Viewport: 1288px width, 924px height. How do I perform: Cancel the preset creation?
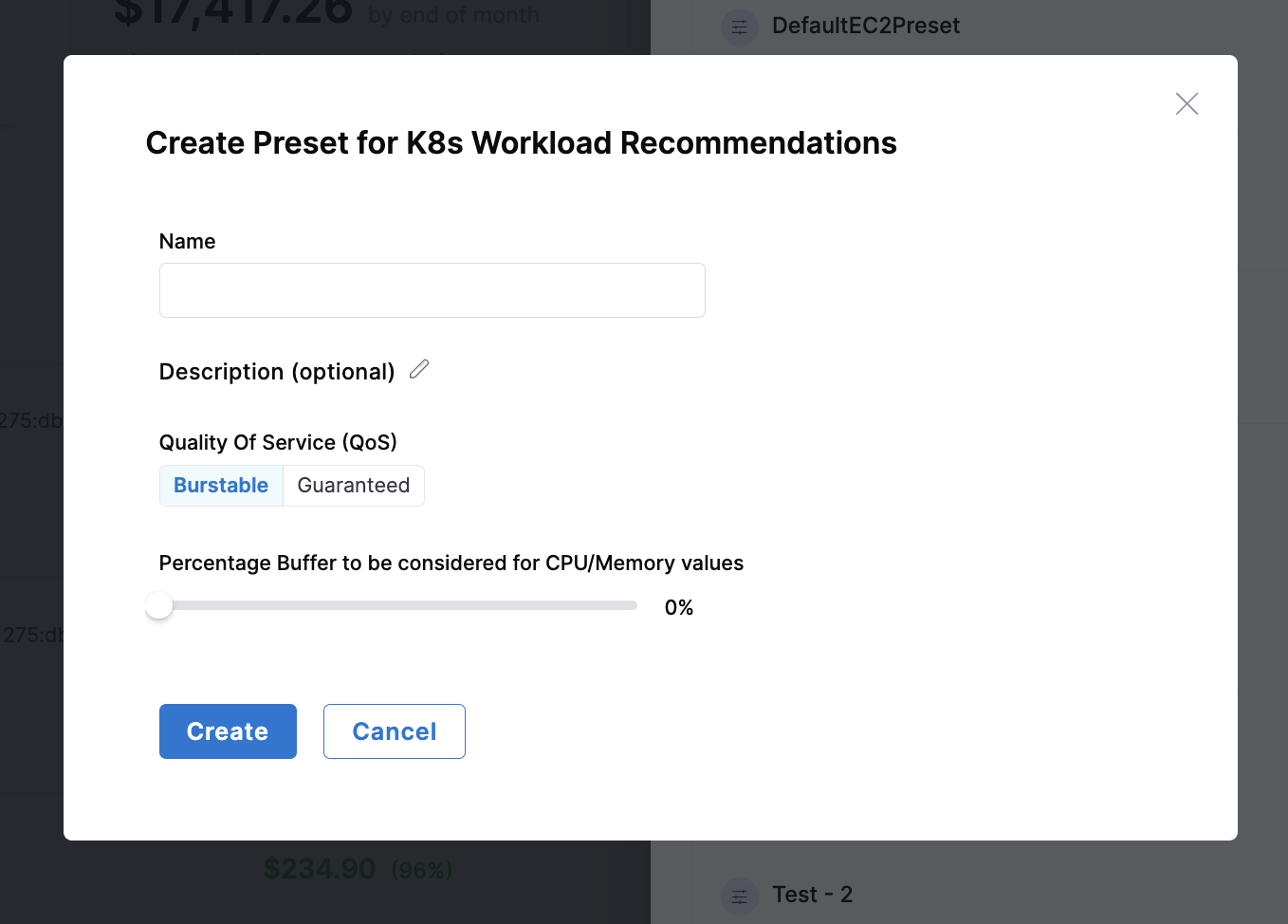(394, 731)
